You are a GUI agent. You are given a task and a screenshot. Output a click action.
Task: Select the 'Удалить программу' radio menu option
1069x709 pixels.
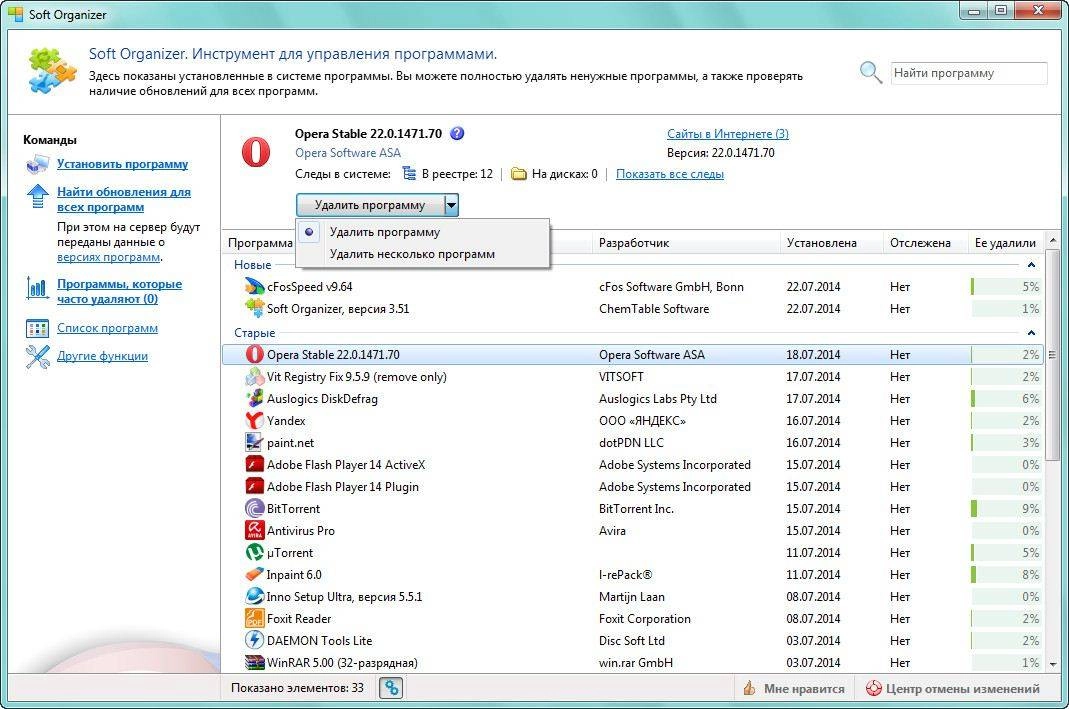click(x=423, y=232)
